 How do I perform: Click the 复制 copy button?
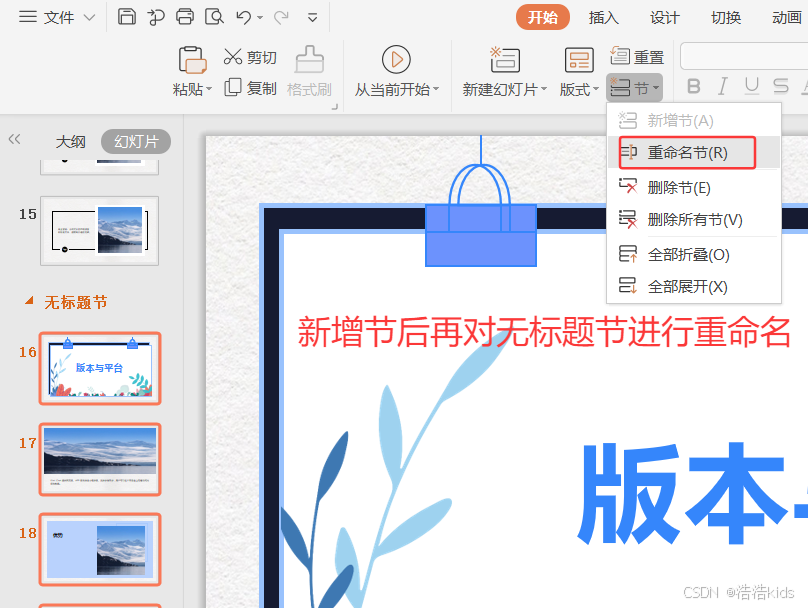[250, 88]
